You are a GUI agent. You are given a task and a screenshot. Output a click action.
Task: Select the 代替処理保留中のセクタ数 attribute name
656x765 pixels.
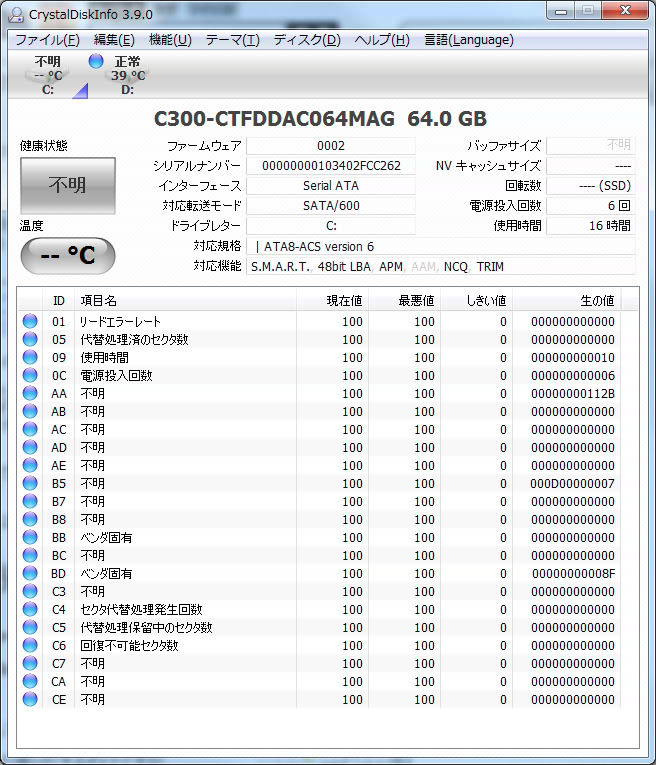point(146,627)
